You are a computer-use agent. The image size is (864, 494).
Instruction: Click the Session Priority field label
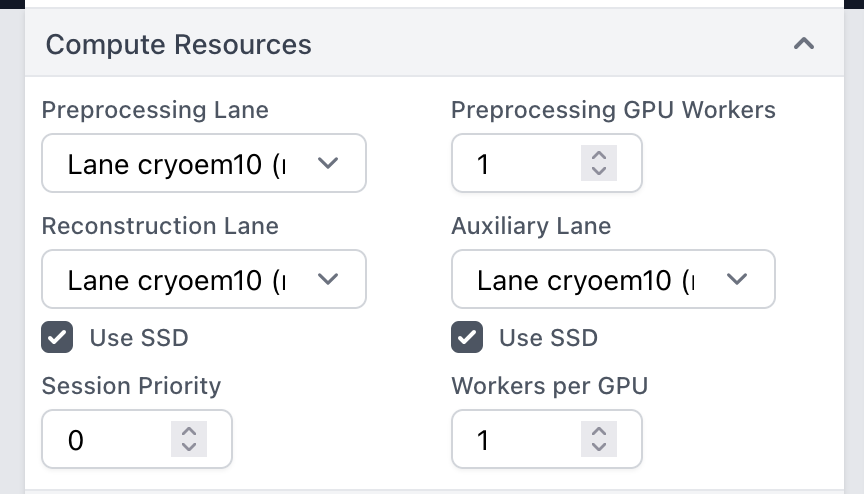coord(131,386)
